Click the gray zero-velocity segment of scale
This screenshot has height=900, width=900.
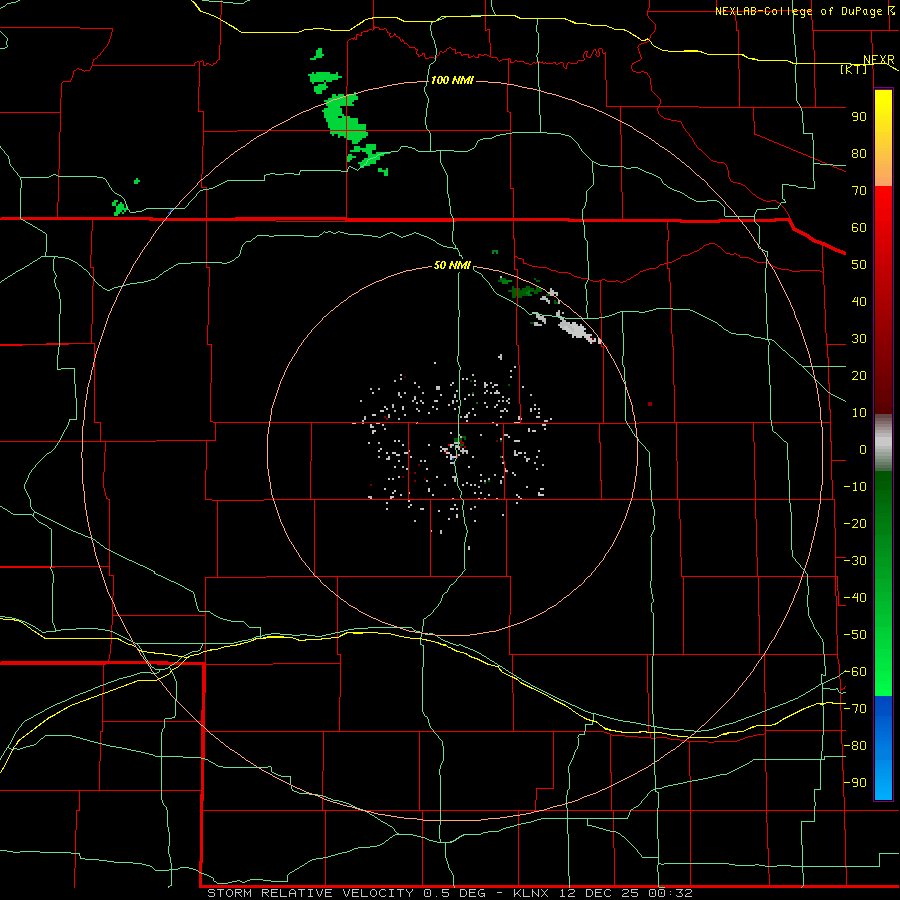883,445
